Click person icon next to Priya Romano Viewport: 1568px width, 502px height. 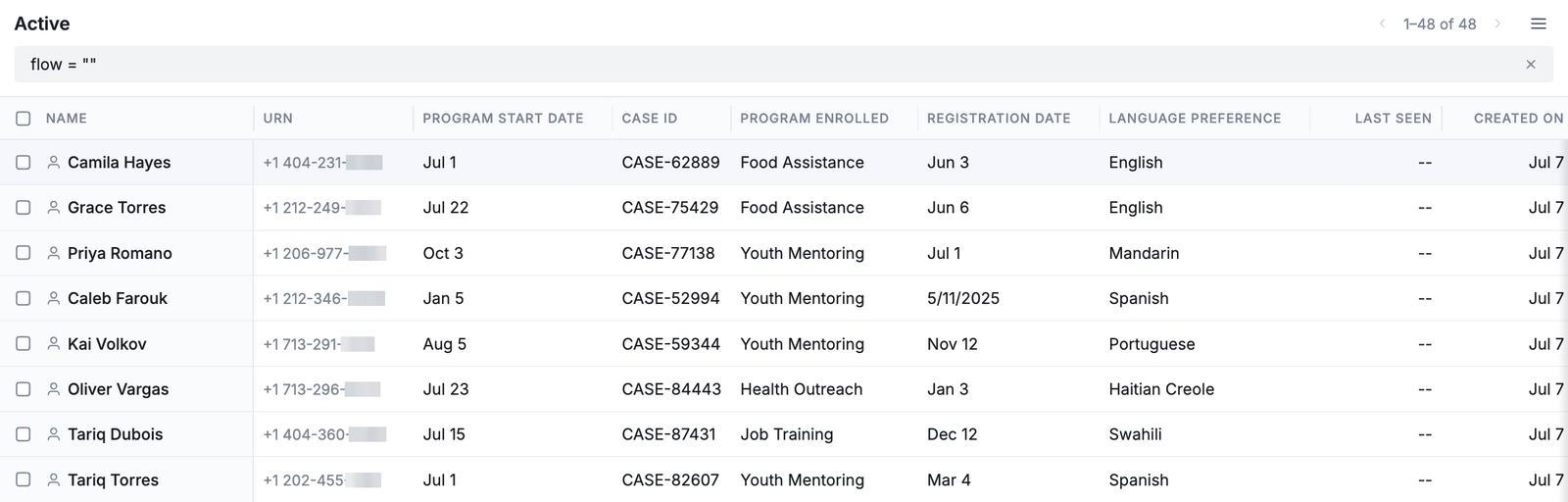coord(54,253)
